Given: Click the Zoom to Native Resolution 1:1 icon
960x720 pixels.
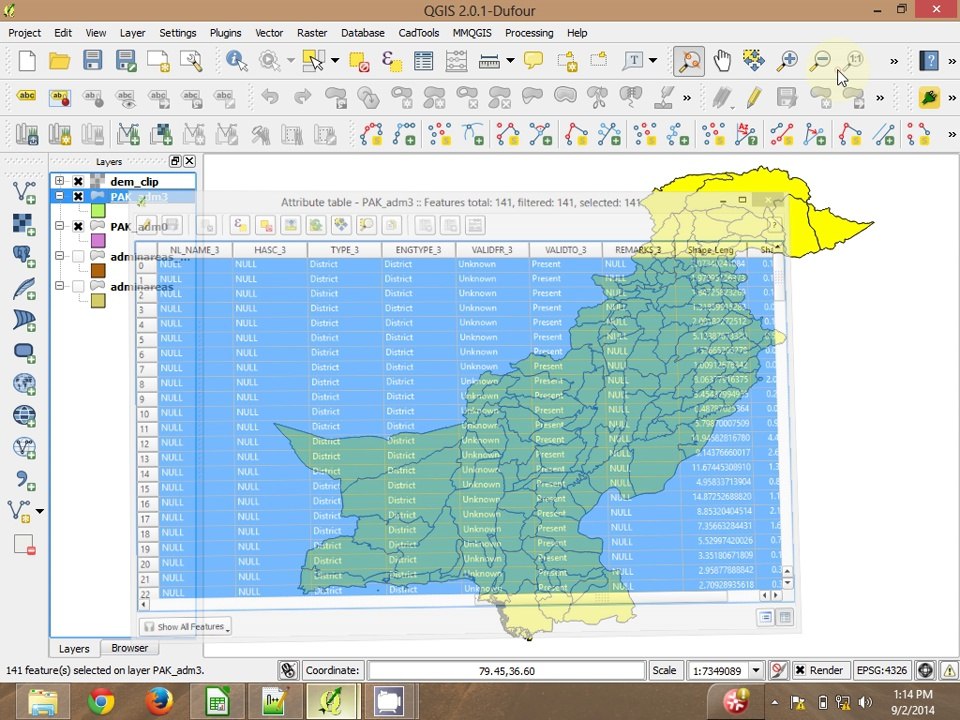Looking at the screenshot, I should tap(853, 61).
